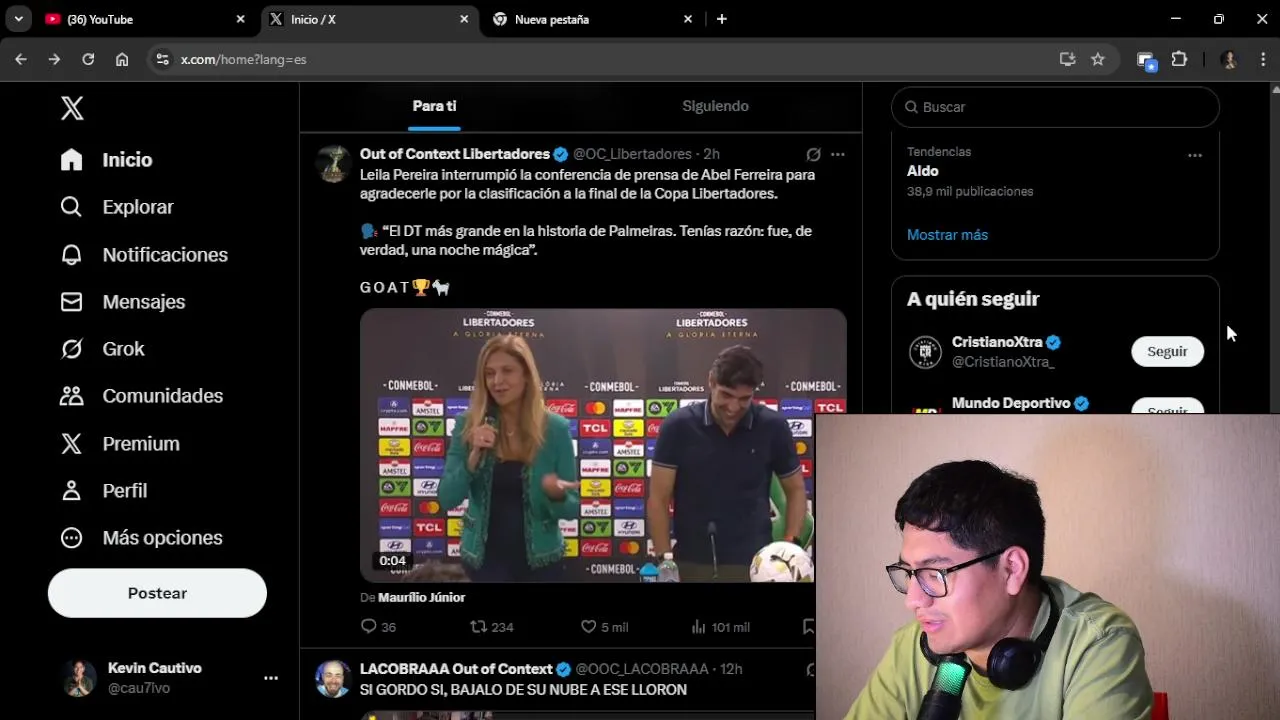
Task: Reply to the post with 36 comments
Action: coord(378,627)
